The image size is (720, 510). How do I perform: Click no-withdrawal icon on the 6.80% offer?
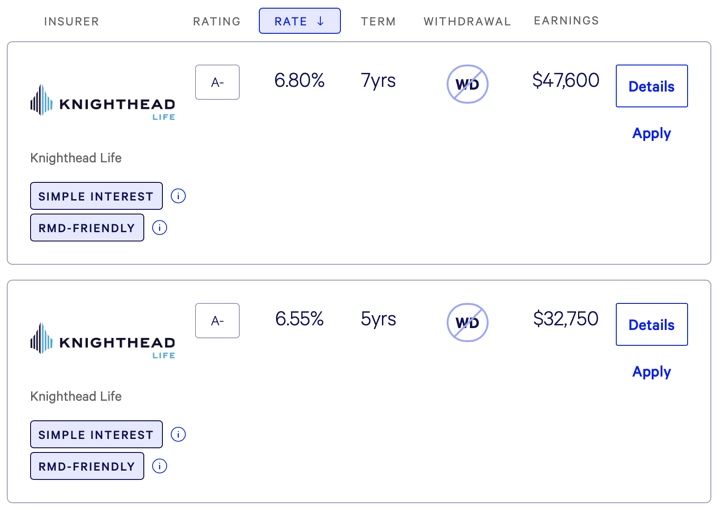click(467, 84)
